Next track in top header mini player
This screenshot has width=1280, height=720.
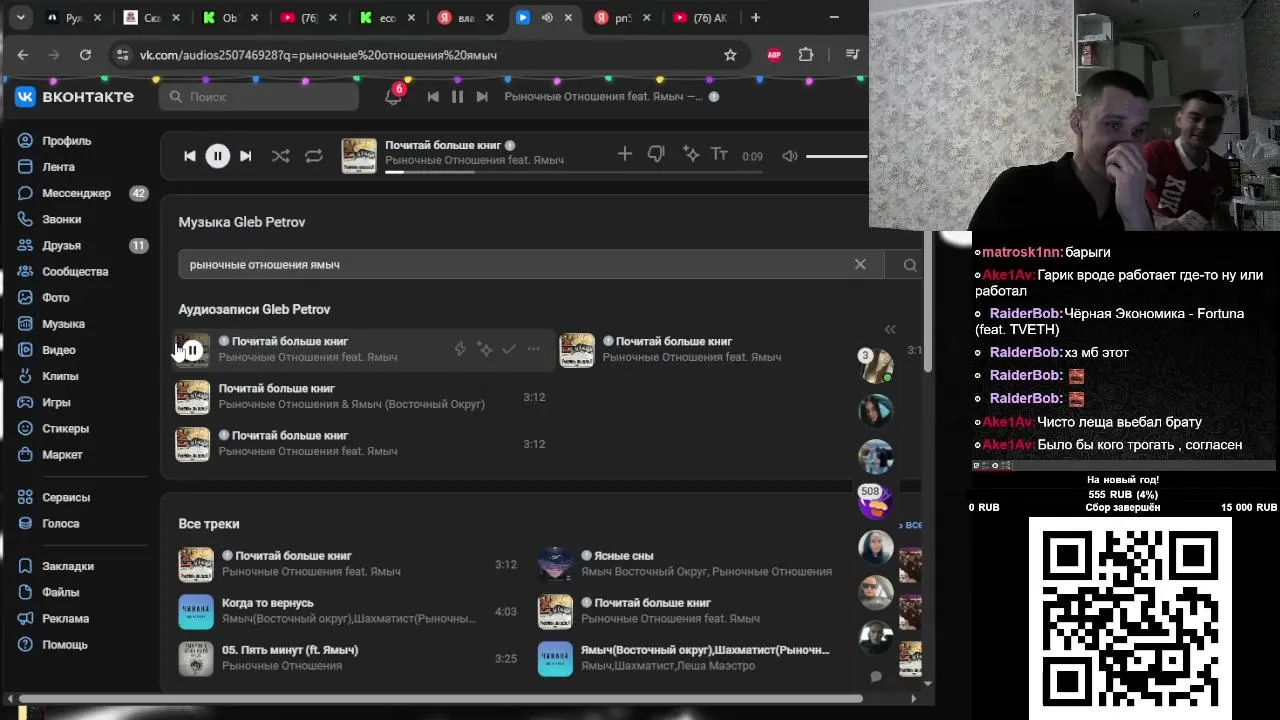pyautogui.click(x=482, y=97)
